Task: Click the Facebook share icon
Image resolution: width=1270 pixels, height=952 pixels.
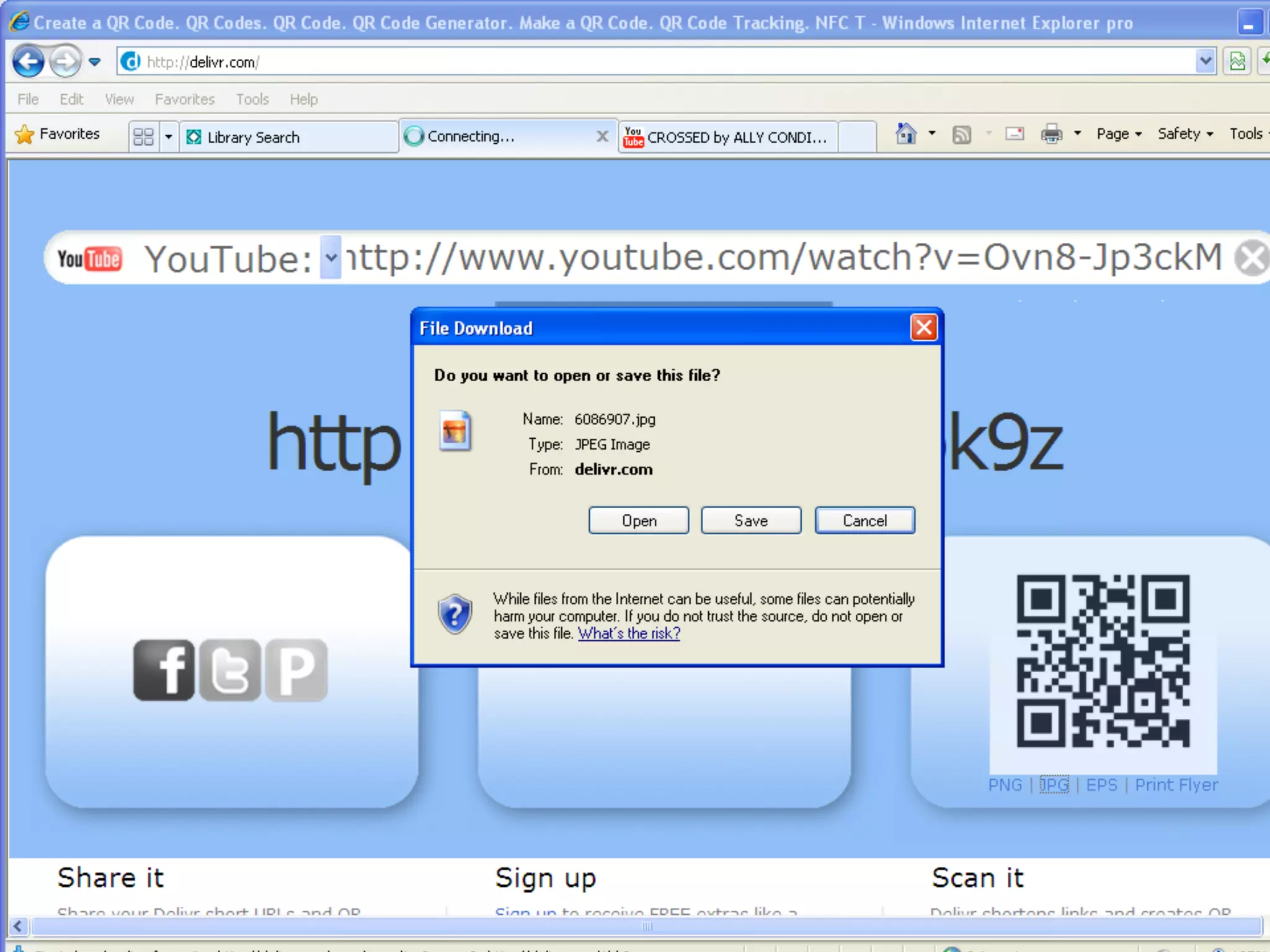Action: point(164,670)
